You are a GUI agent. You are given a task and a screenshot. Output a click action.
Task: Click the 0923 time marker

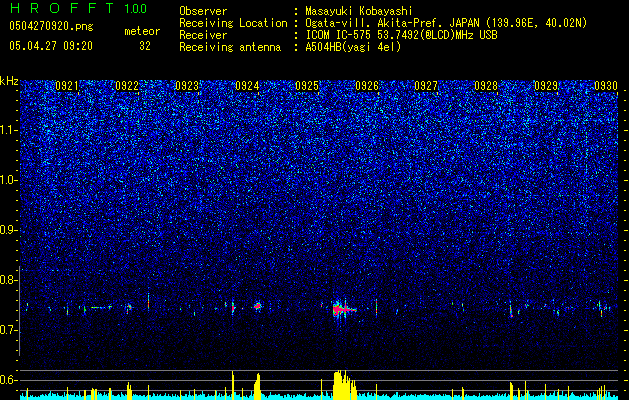[187, 86]
